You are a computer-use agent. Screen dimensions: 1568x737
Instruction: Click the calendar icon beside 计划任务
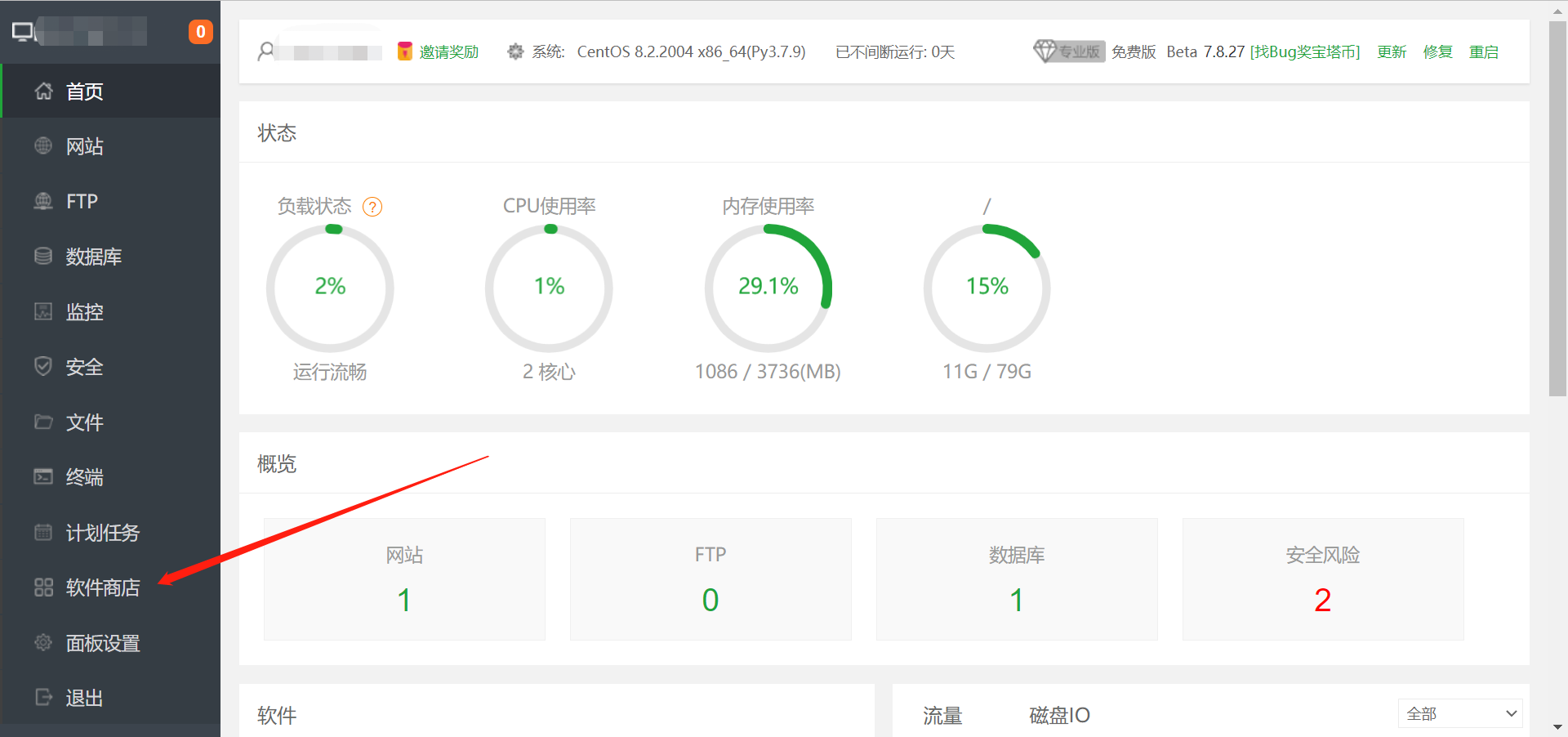43,533
